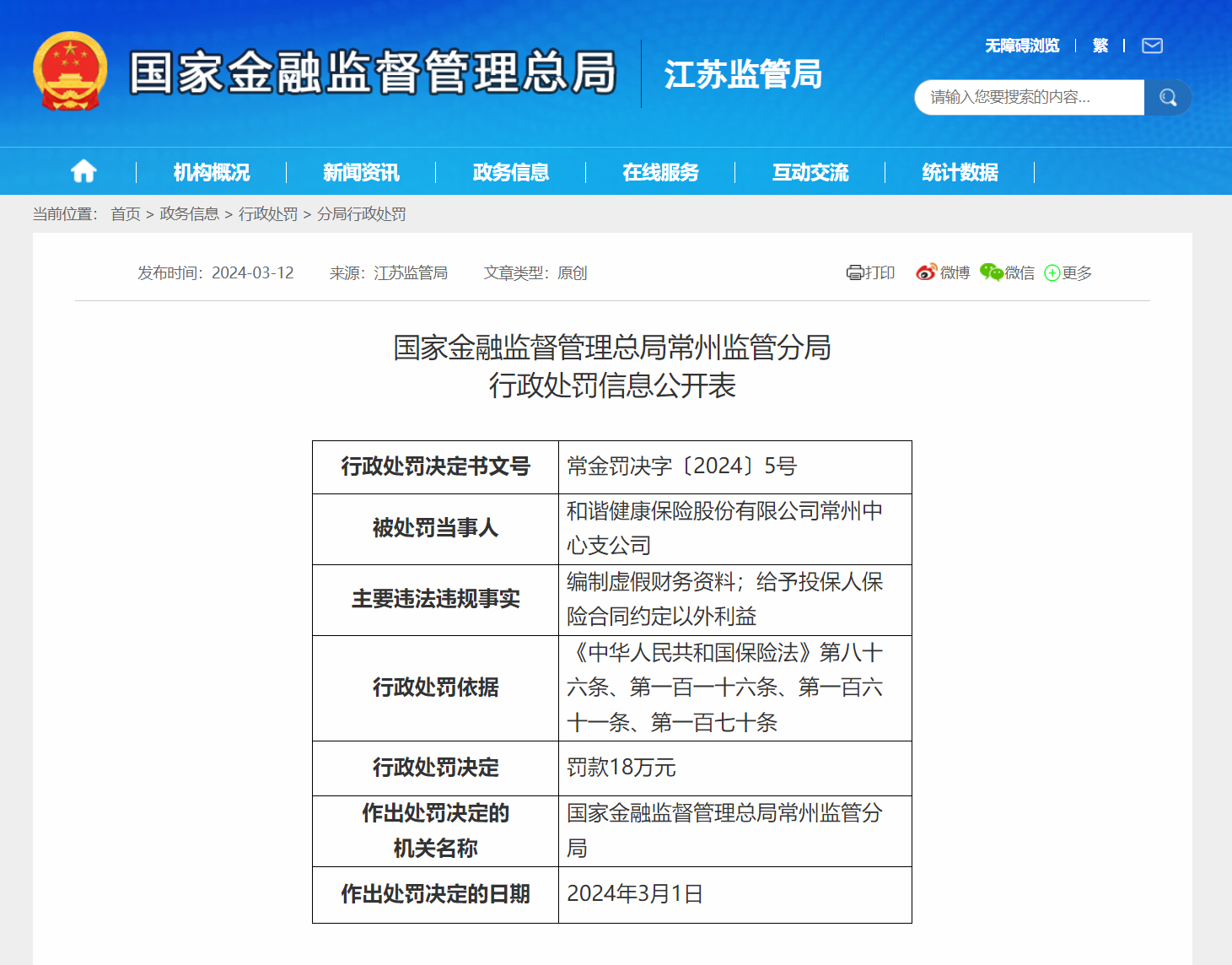Click the page title 行政处罚信息公开表
Viewport: 1232px width, 965px height.
(x=612, y=385)
